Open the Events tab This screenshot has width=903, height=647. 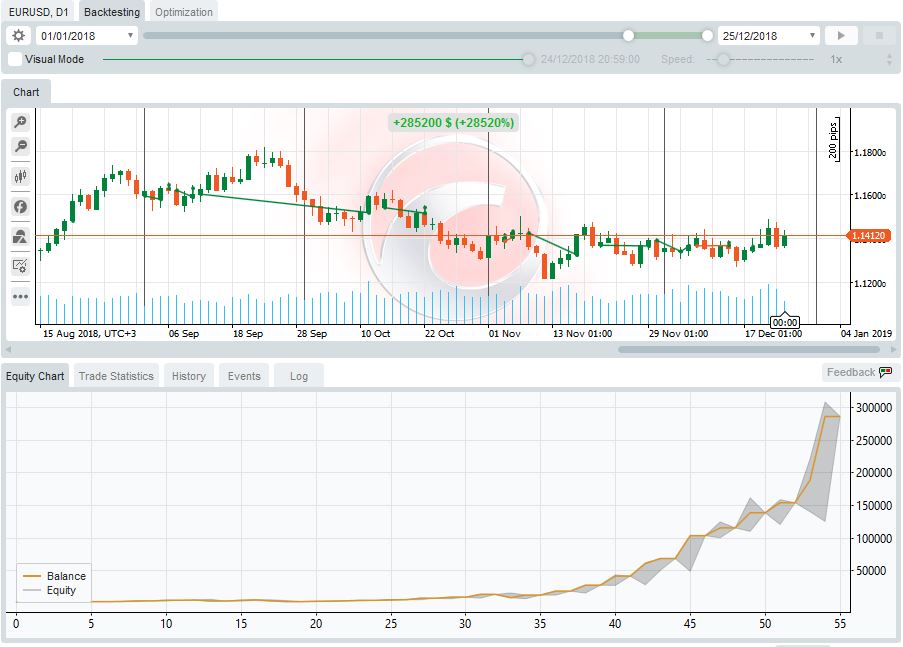pyautogui.click(x=244, y=376)
